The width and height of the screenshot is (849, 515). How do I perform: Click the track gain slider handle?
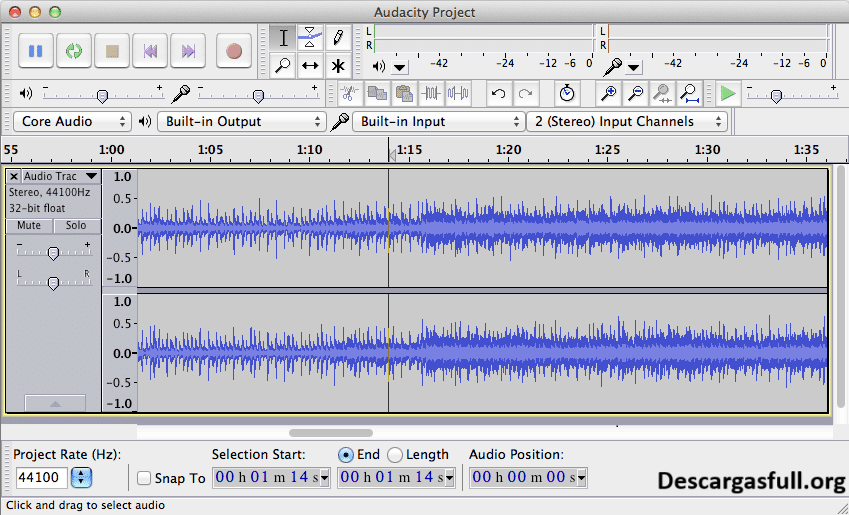pyautogui.click(x=53, y=253)
